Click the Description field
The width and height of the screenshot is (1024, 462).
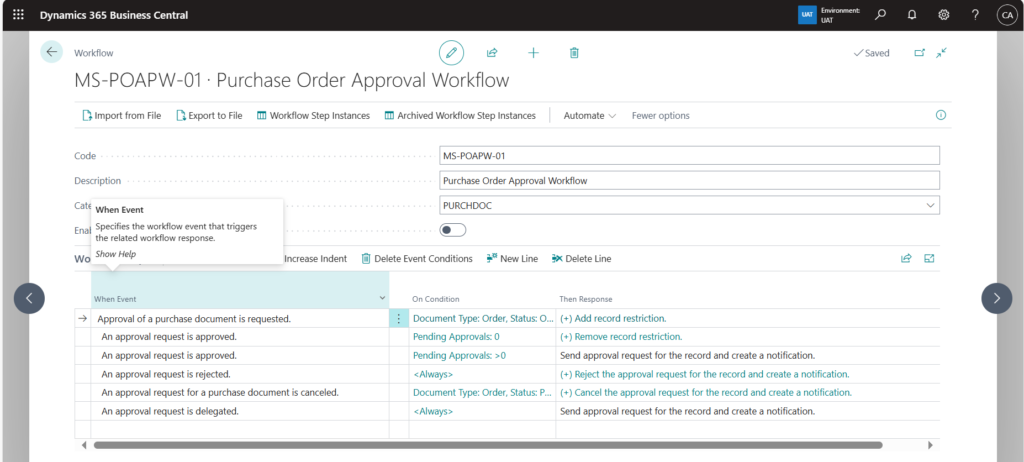[690, 180]
